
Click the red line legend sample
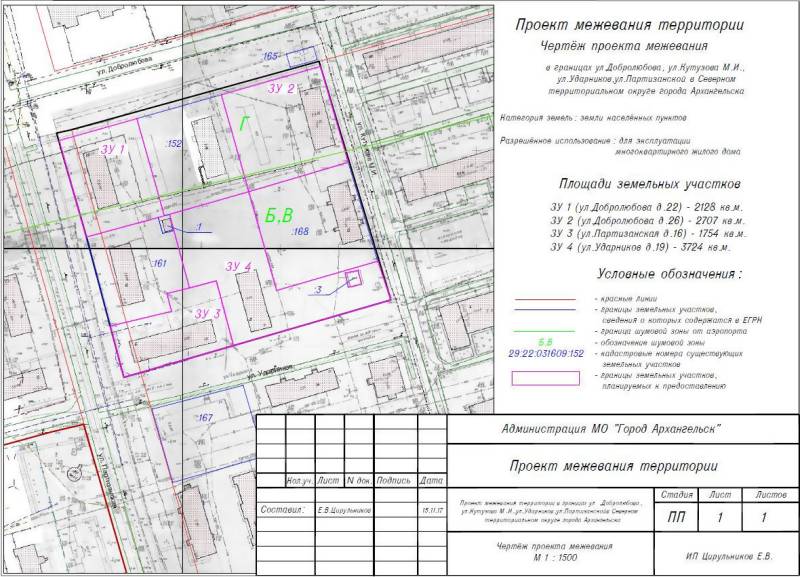[545, 299]
